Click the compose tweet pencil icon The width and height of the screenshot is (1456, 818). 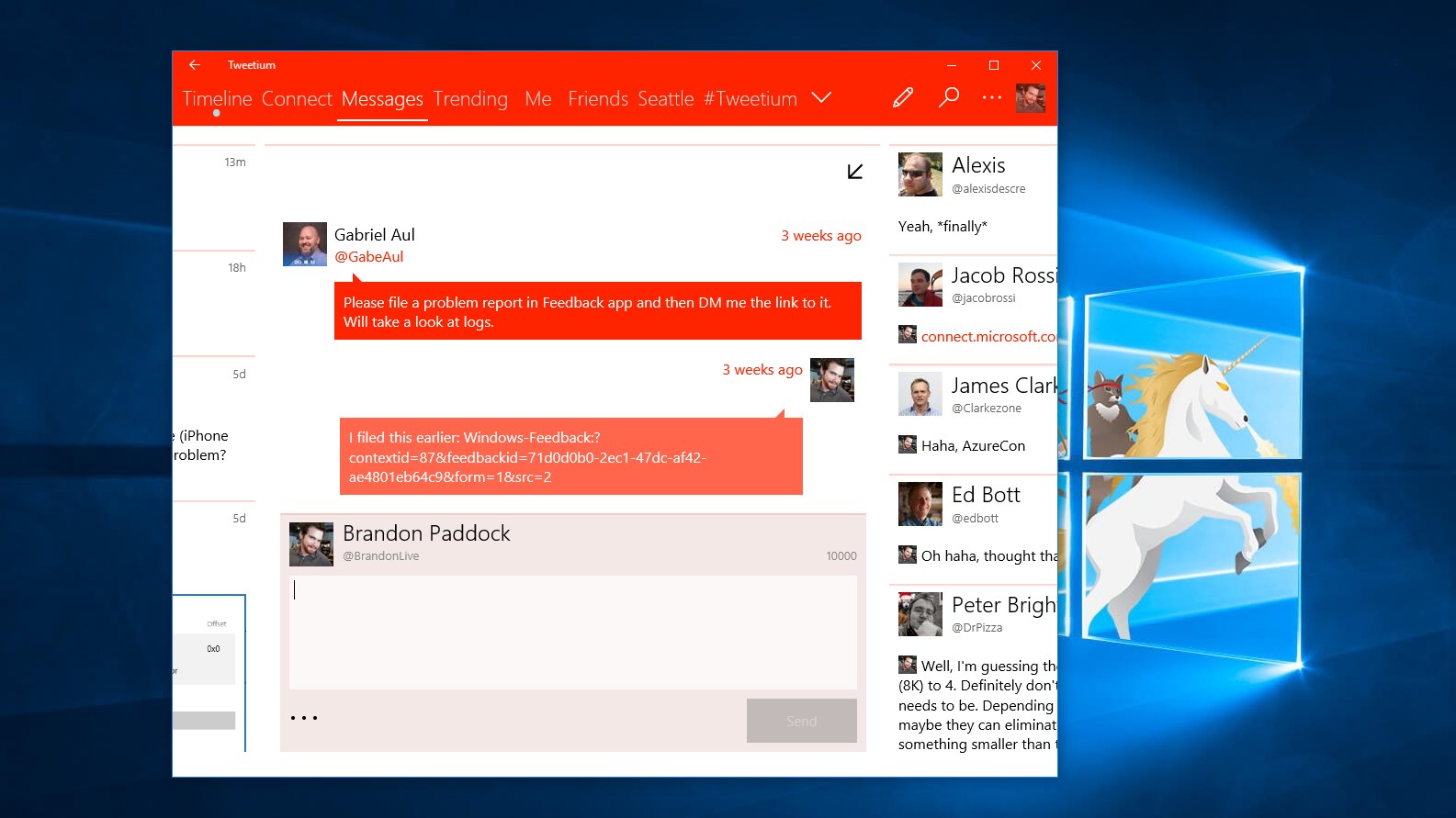coord(903,97)
